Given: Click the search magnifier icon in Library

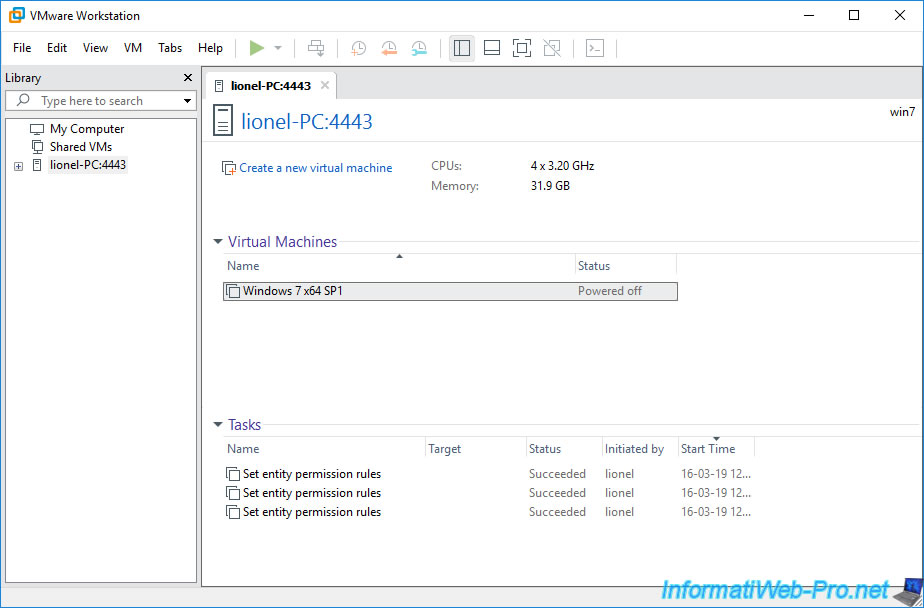Looking at the screenshot, I should [23, 100].
